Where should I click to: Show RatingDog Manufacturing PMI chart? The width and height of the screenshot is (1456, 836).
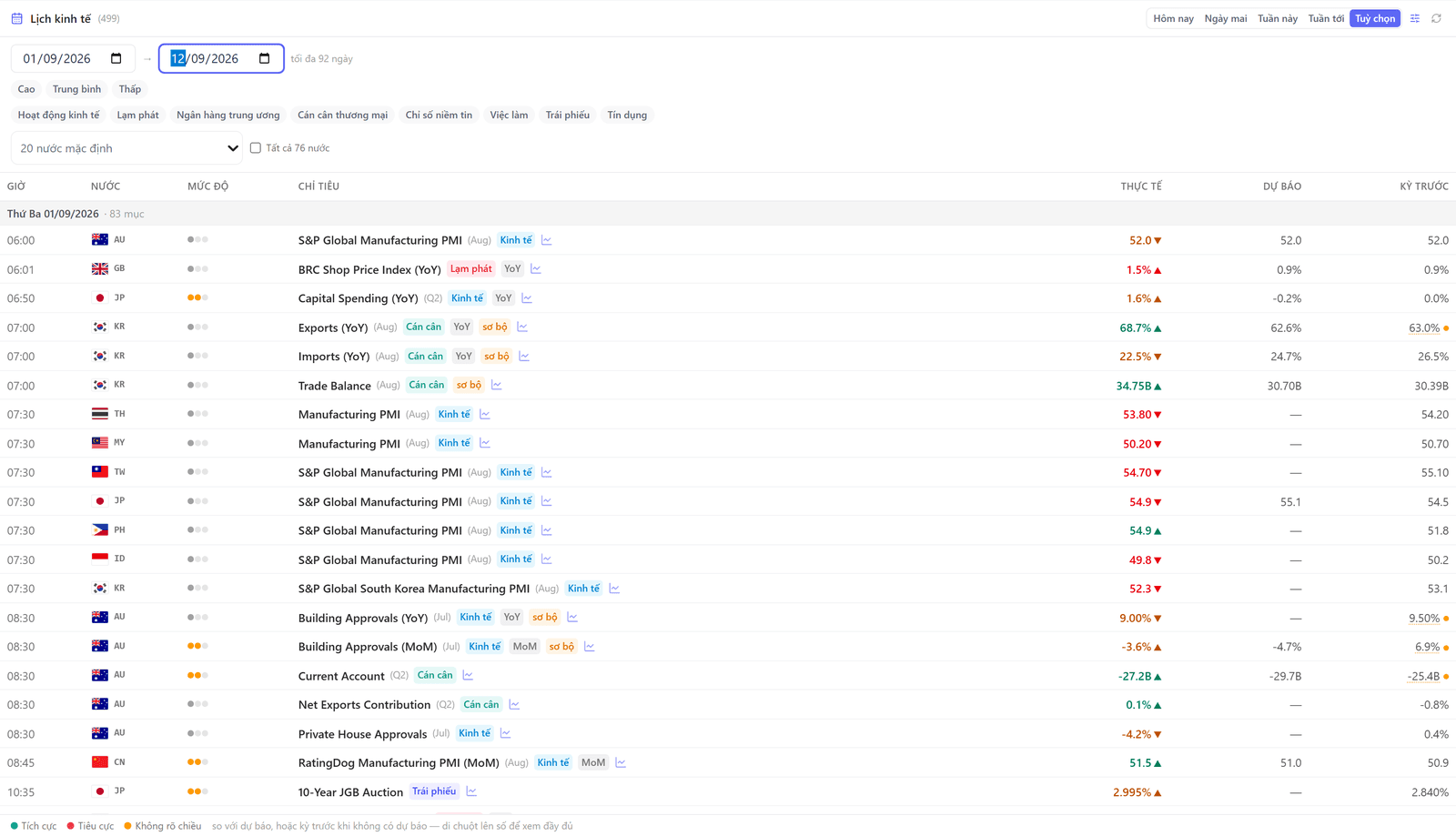point(621,763)
